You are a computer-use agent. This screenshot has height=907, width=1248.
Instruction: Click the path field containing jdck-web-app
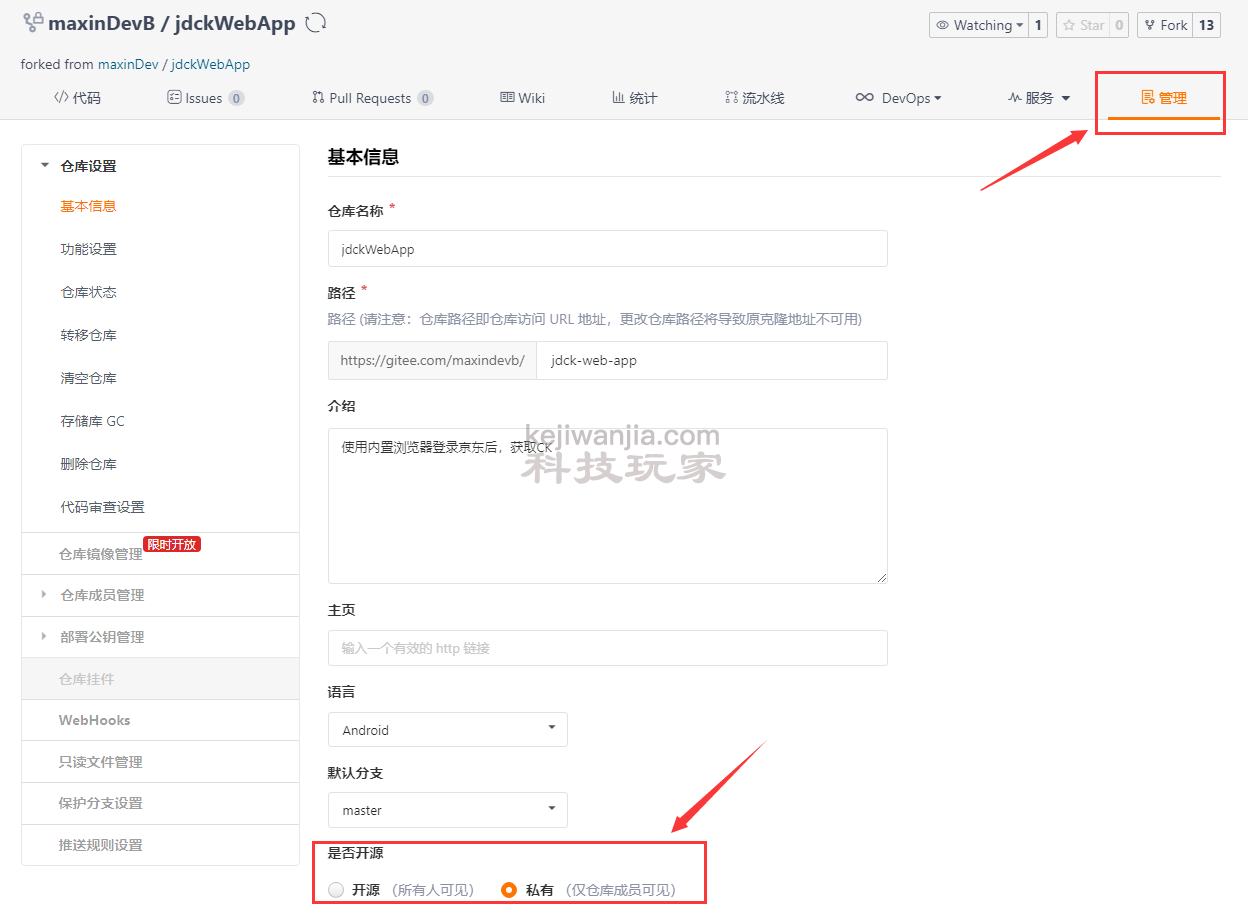(711, 360)
